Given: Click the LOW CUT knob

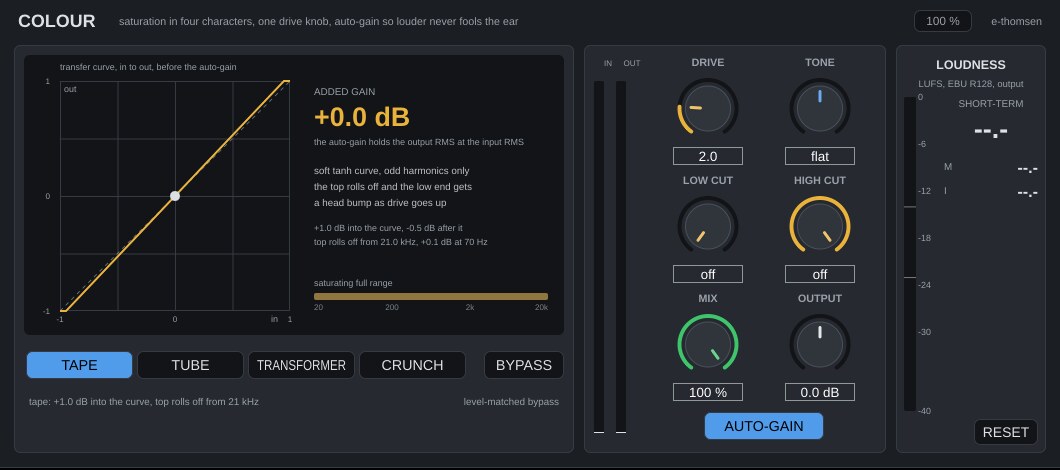Looking at the screenshot, I should [708, 227].
